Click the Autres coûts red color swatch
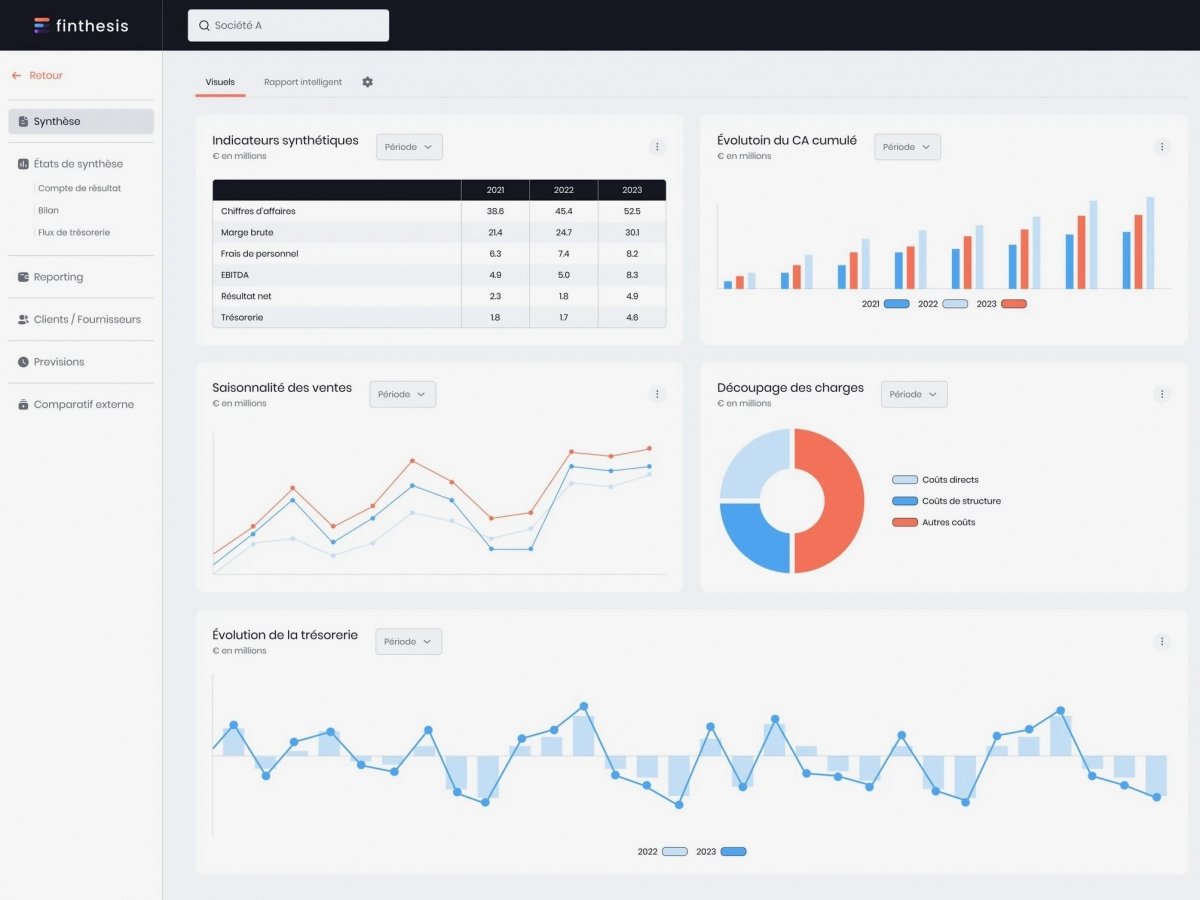Viewport: 1200px width, 900px height. point(904,522)
